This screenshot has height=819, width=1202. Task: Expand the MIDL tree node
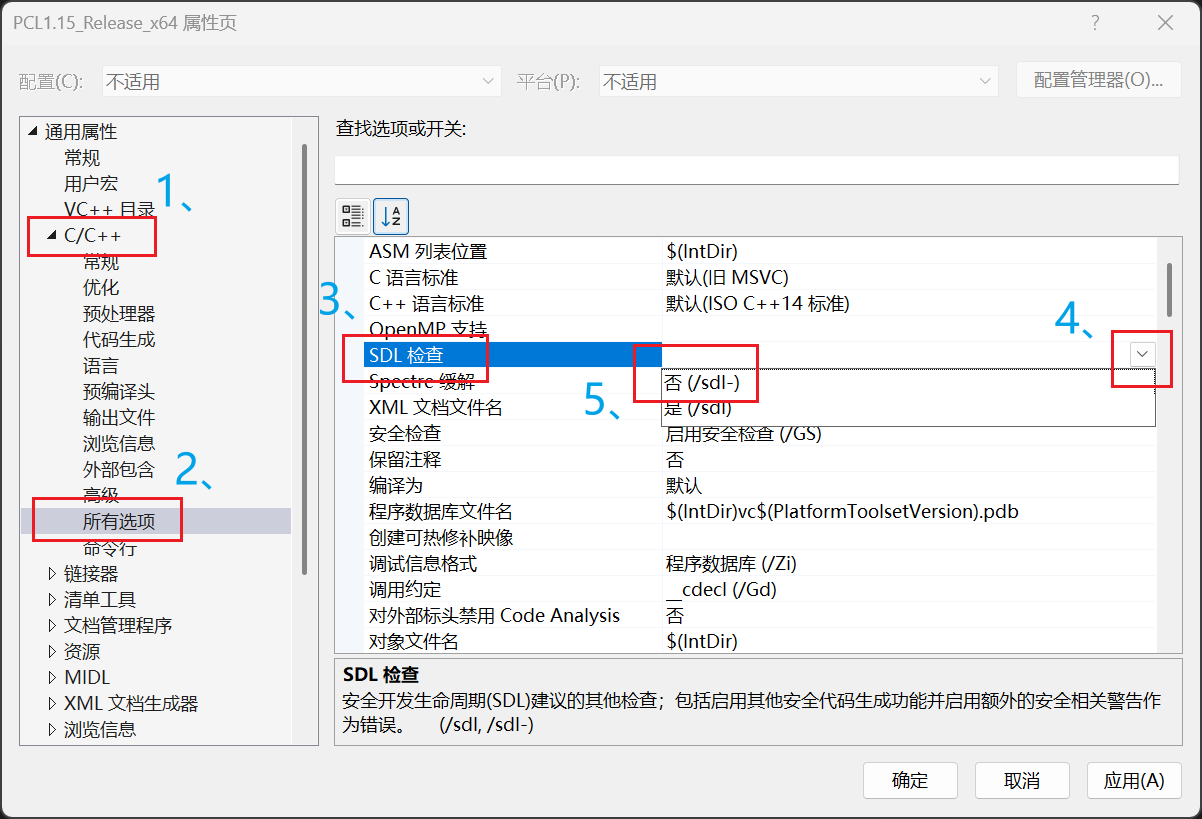click(53, 677)
